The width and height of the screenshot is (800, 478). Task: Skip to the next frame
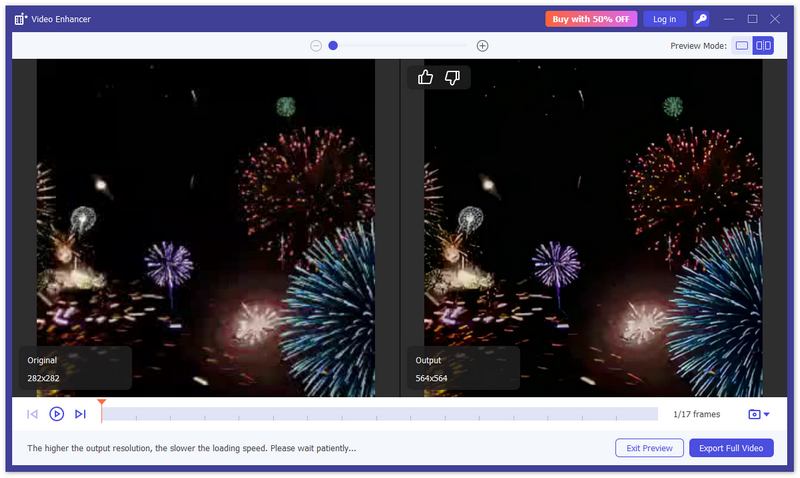point(80,414)
